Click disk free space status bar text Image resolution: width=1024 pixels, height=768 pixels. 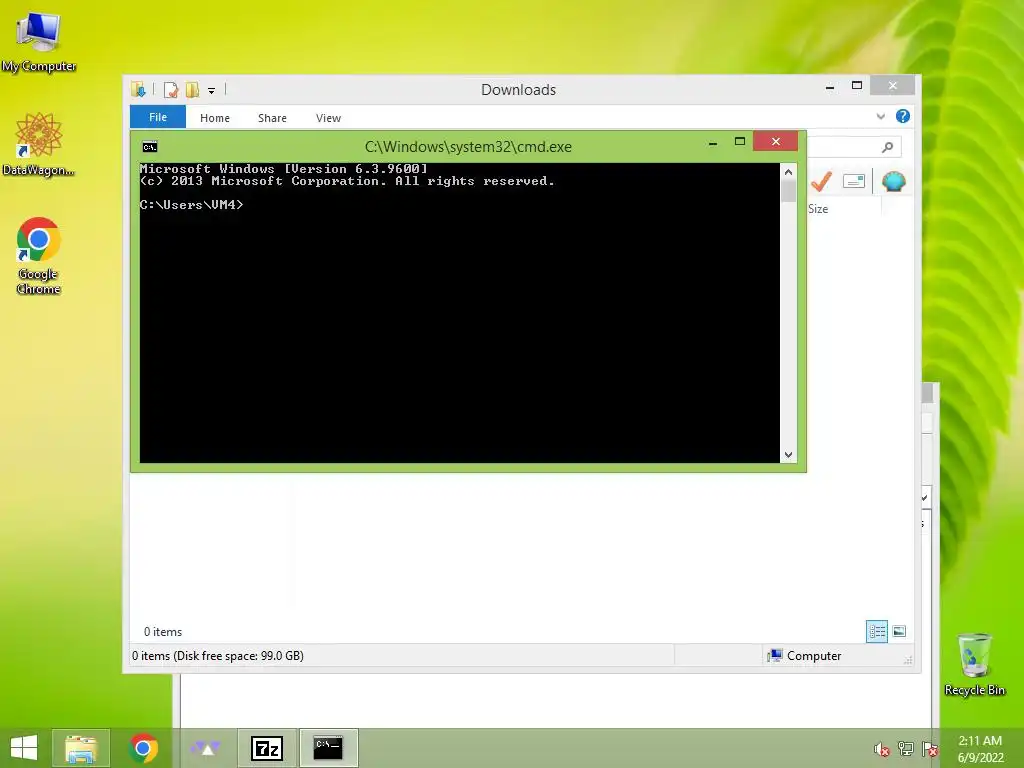pos(217,656)
